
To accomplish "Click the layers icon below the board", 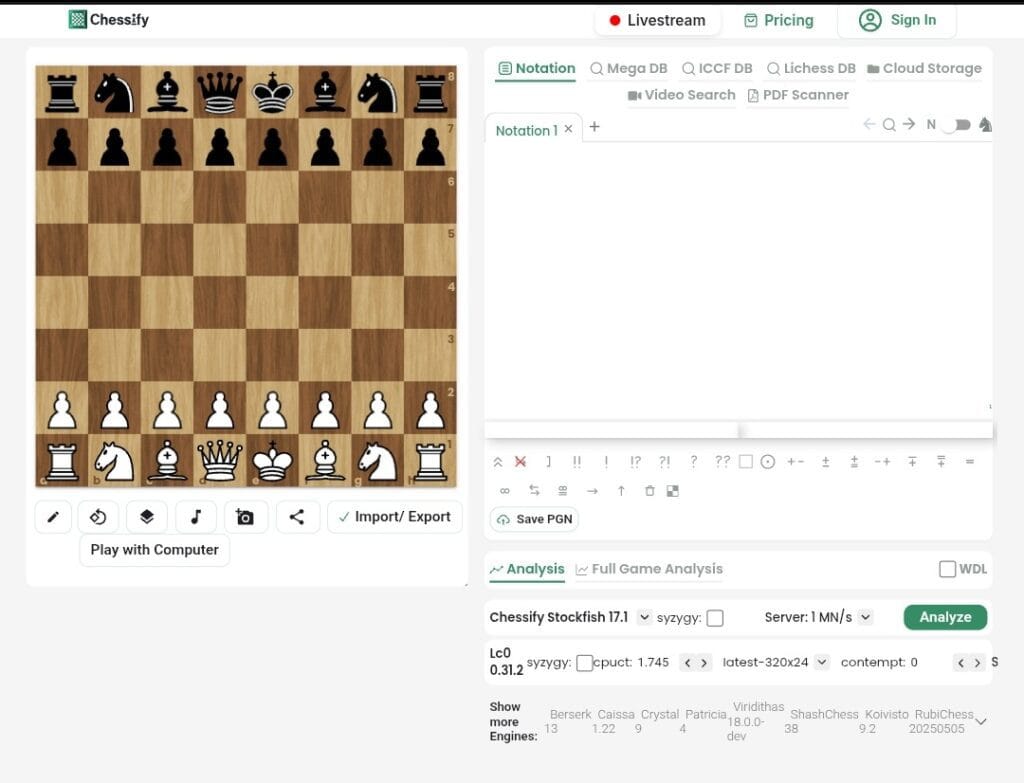I will pos(147,517).
